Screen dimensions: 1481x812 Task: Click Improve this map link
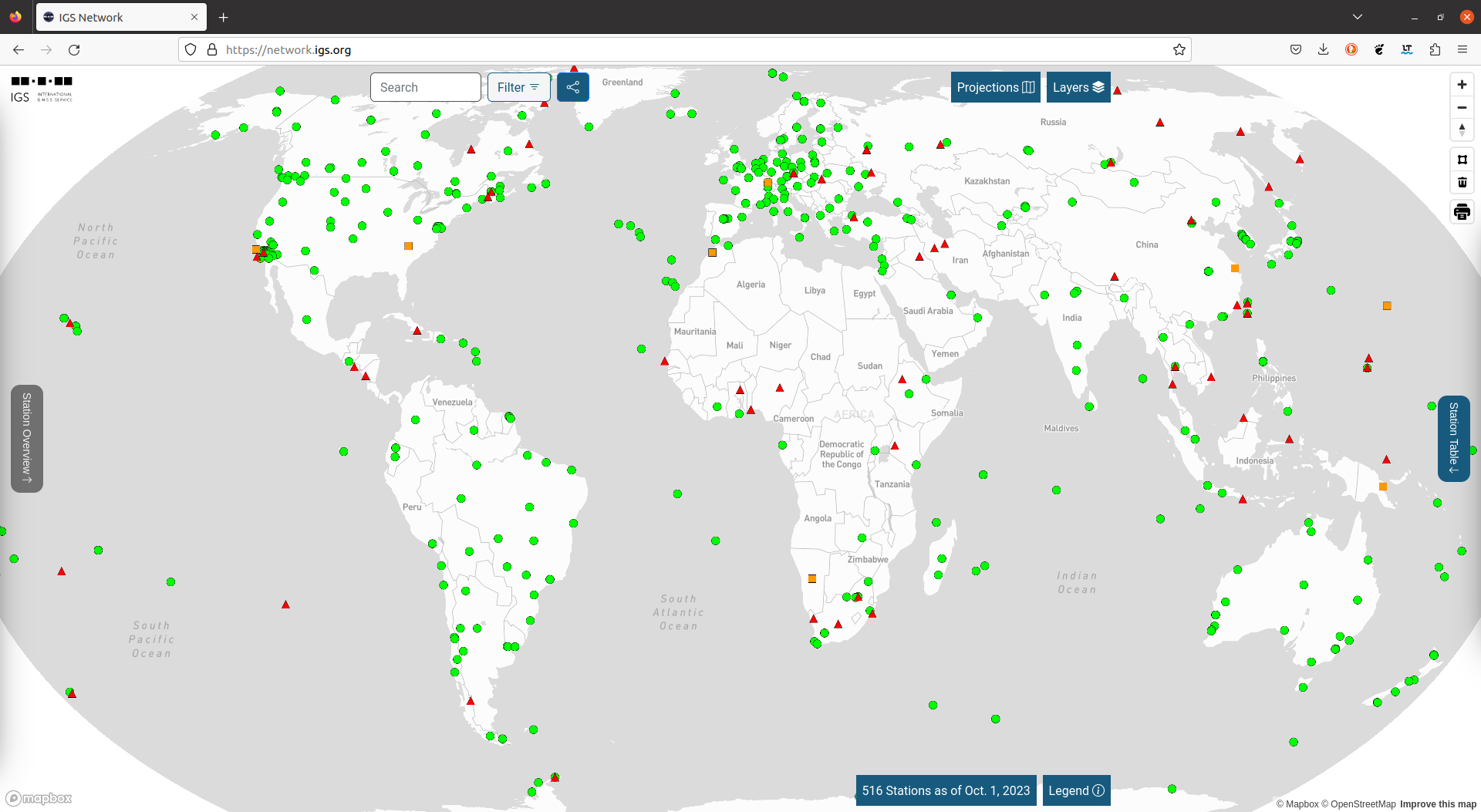point(1438,804)
